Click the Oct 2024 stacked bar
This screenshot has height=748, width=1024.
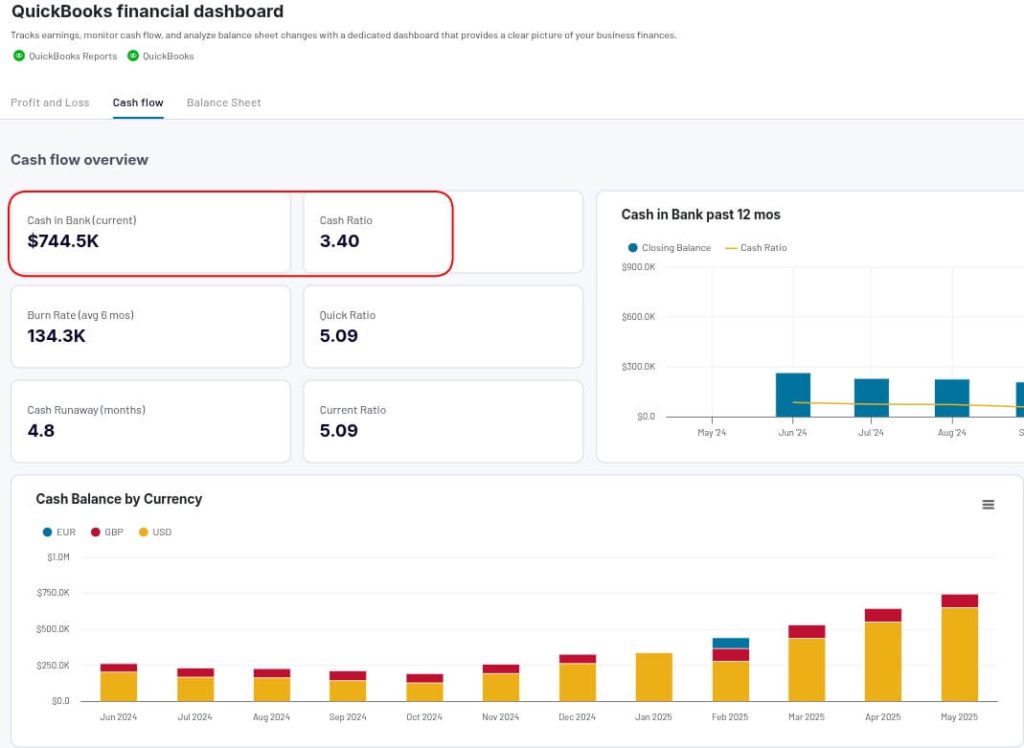click(424, 687)
